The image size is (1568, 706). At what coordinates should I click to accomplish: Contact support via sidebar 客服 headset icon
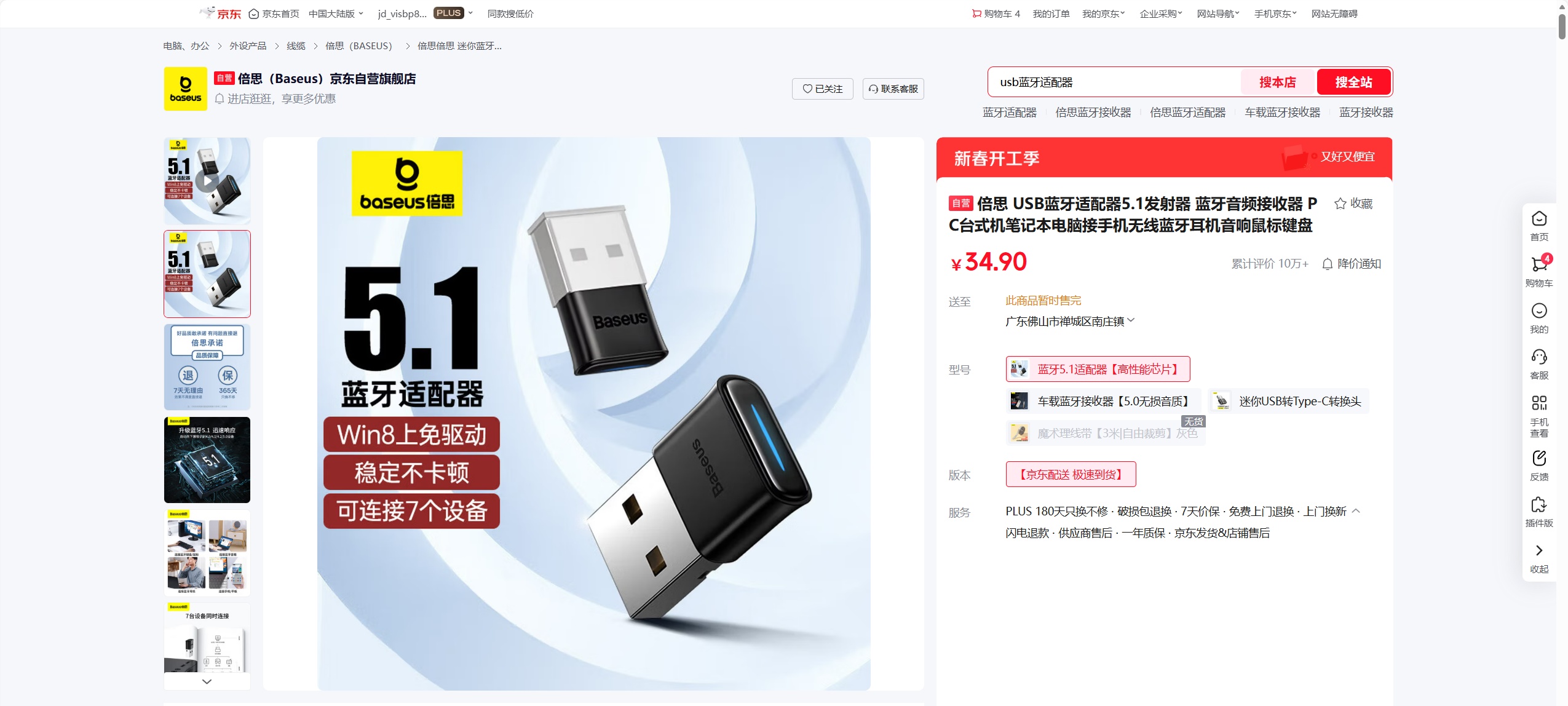tap(1538, 357)
